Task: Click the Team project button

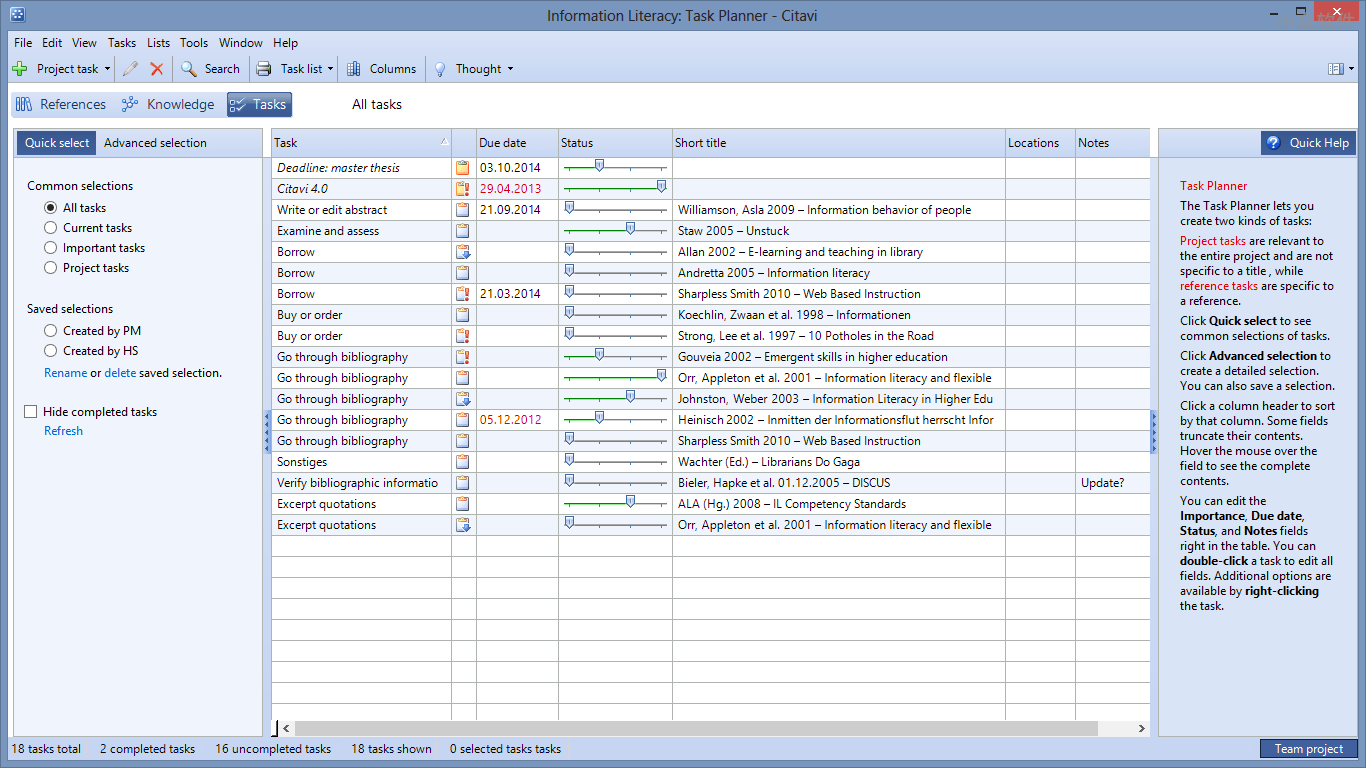Action: pos(1309,749)
